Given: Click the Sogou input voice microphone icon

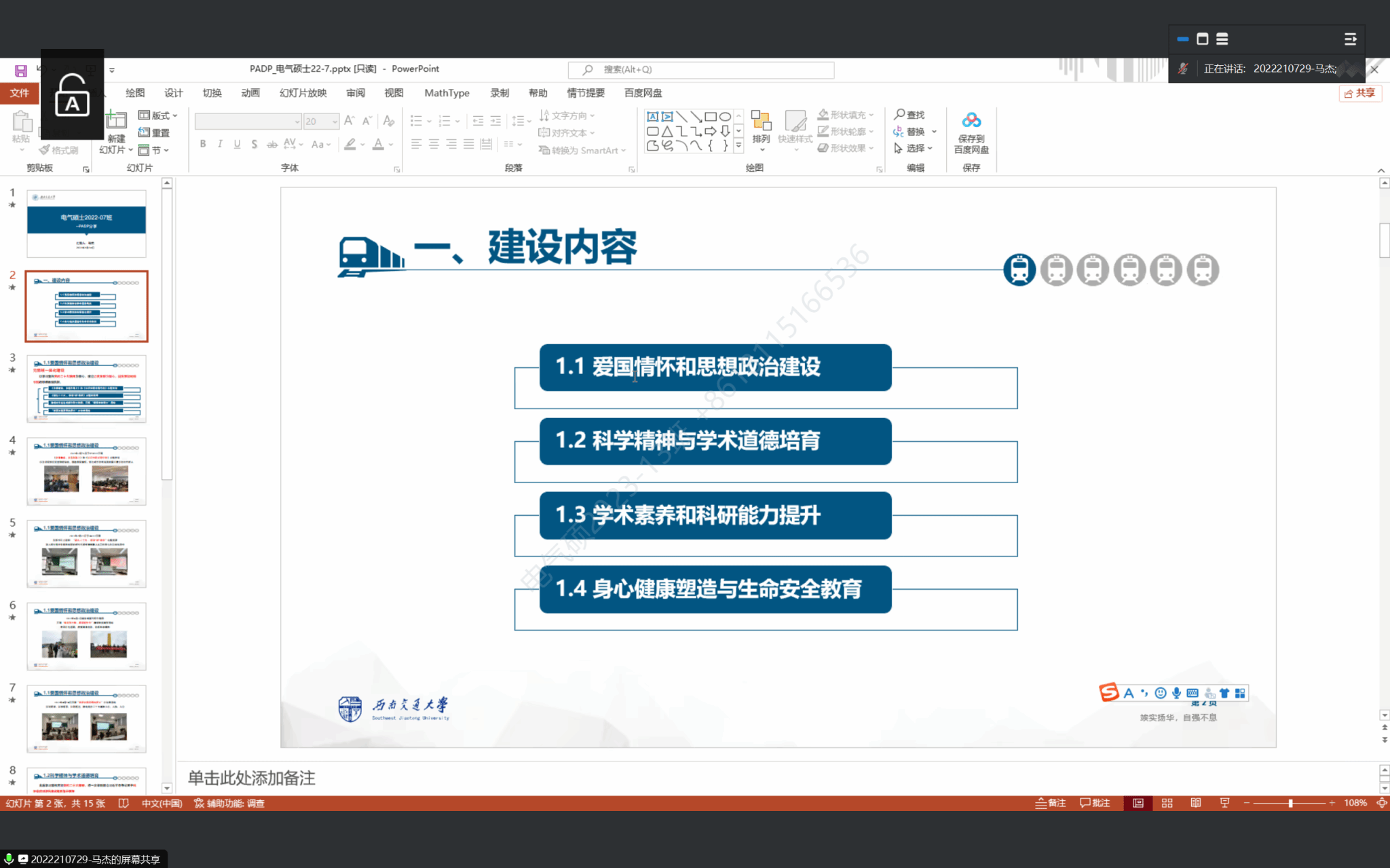Looking at the screenshot, I should (x=1176, y=693).
